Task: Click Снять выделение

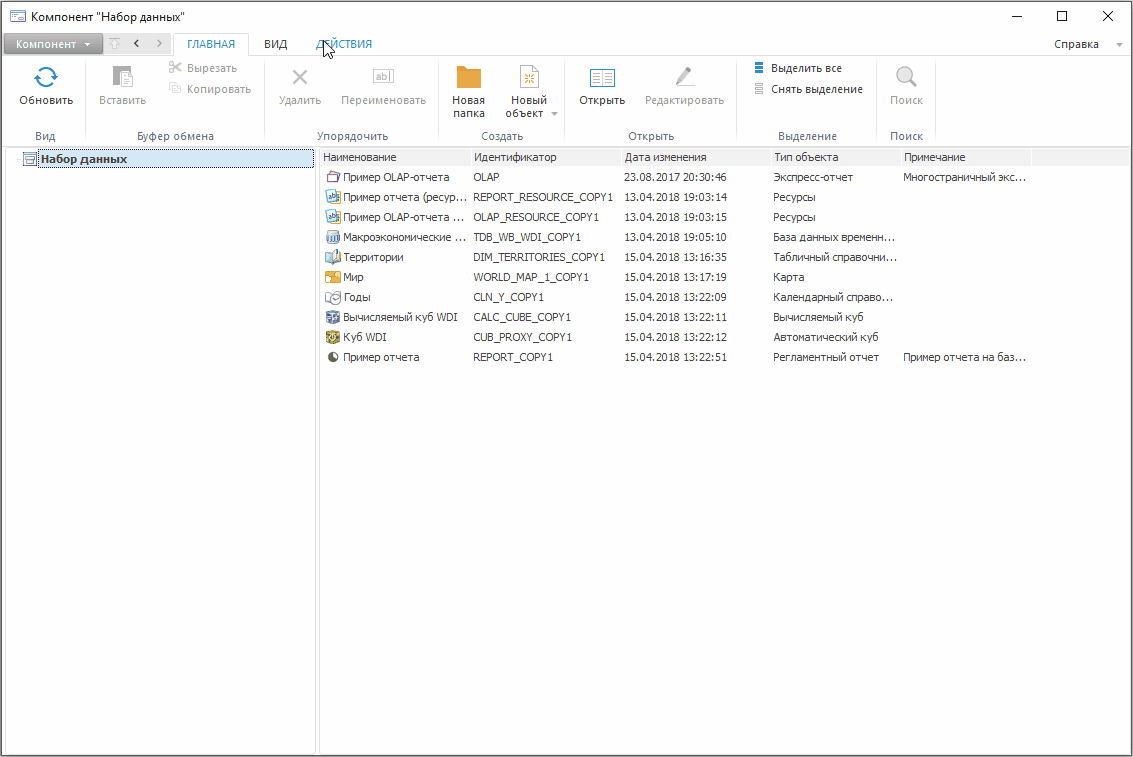Action: [809, 89]
